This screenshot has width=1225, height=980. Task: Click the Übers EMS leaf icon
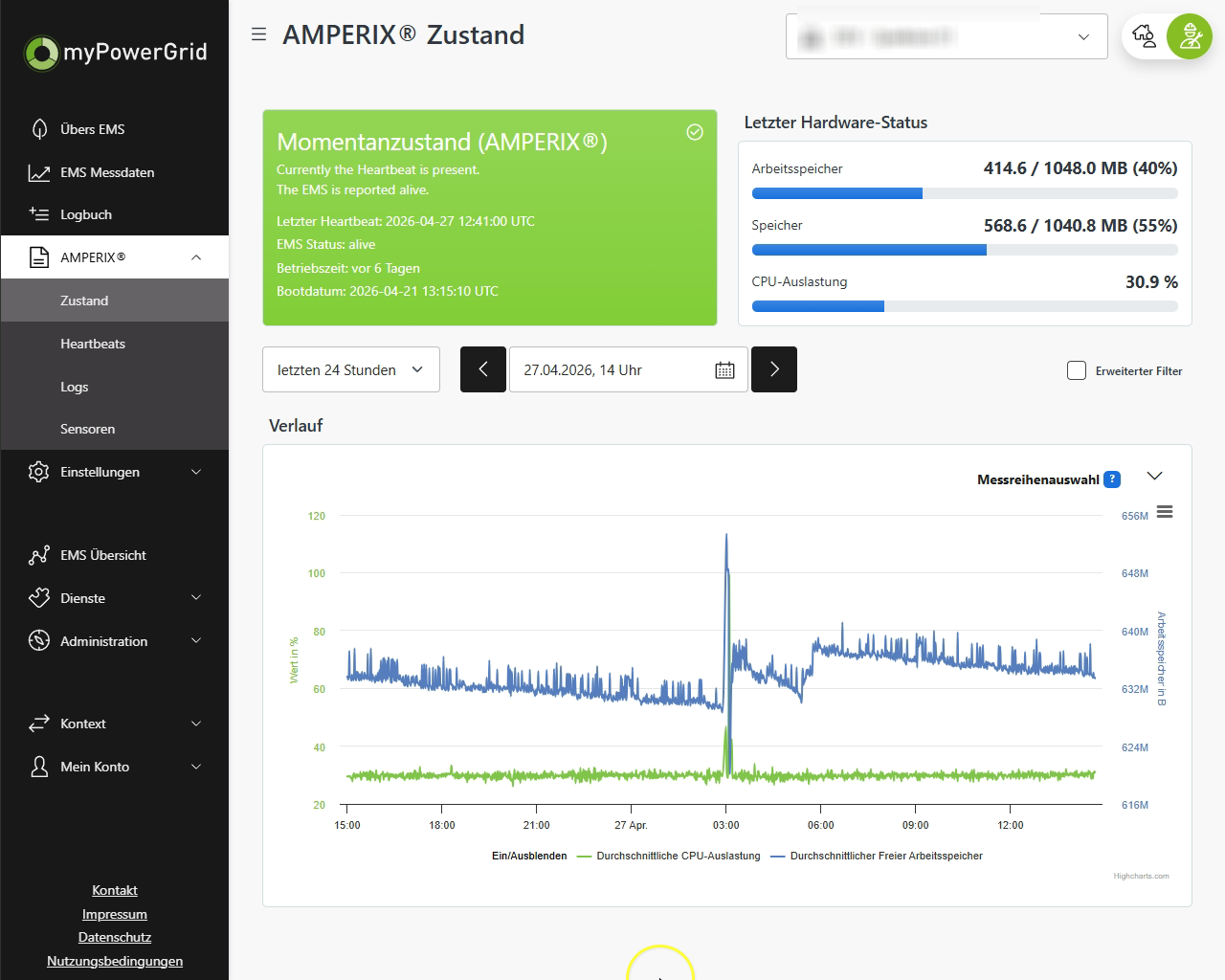tap(39, 129)
